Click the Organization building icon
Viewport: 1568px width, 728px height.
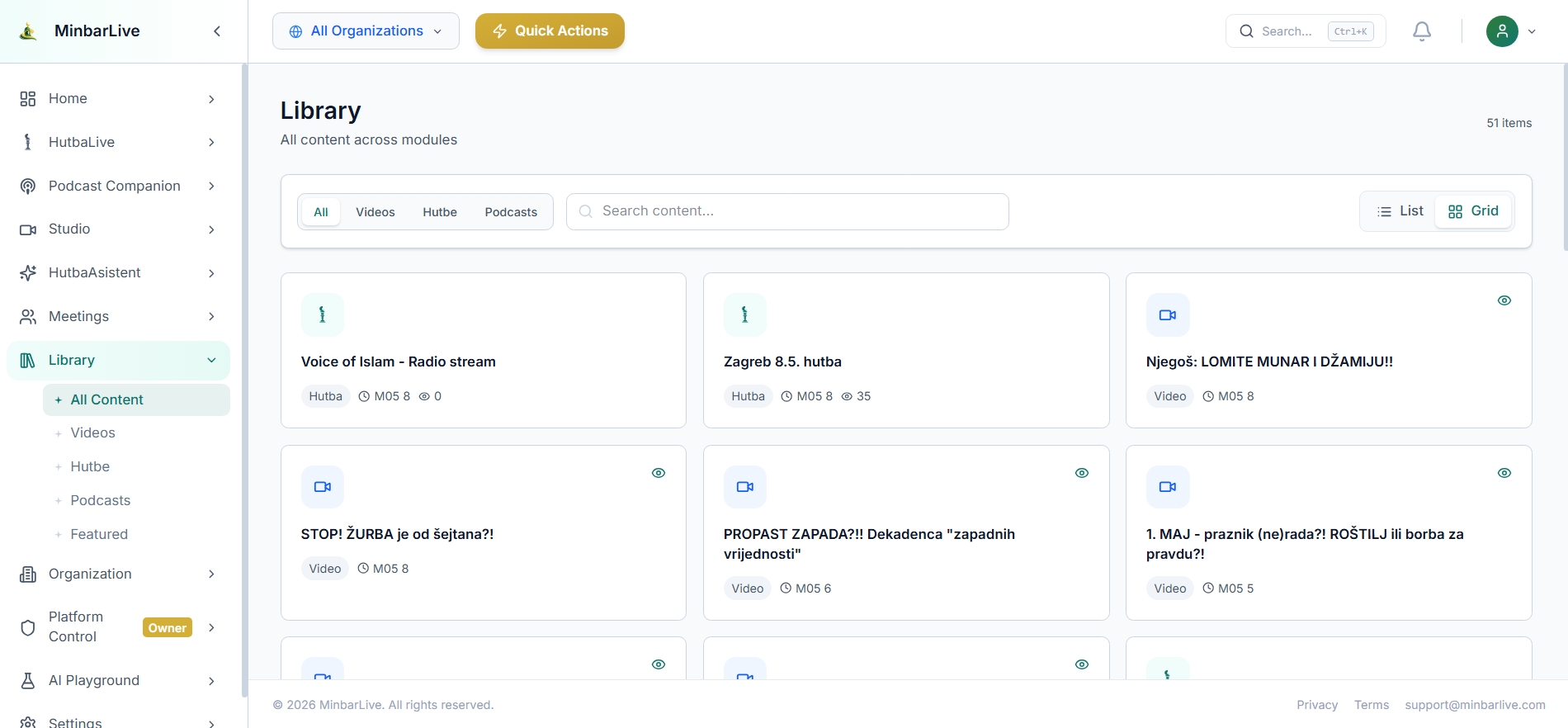pos(28,574)
